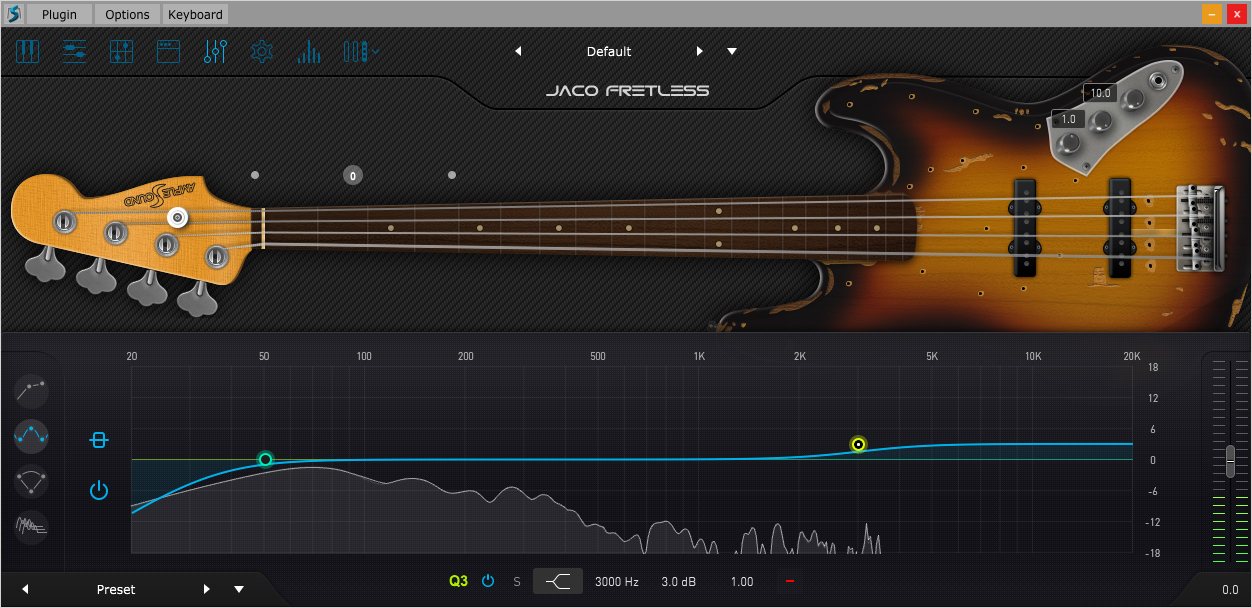This screenshot has width=1252, height=608.
Task: Open the horizontal sliders panel icon
Action: click(74, 51)
